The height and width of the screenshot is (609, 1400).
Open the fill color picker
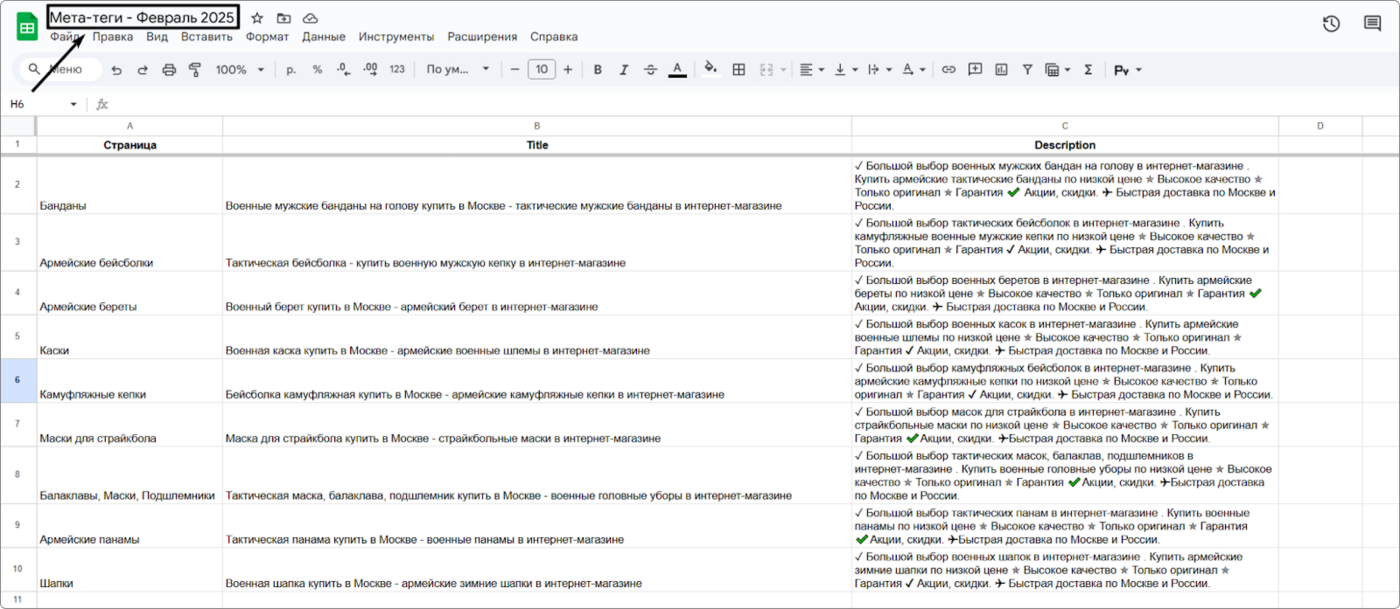pos(711,70)
